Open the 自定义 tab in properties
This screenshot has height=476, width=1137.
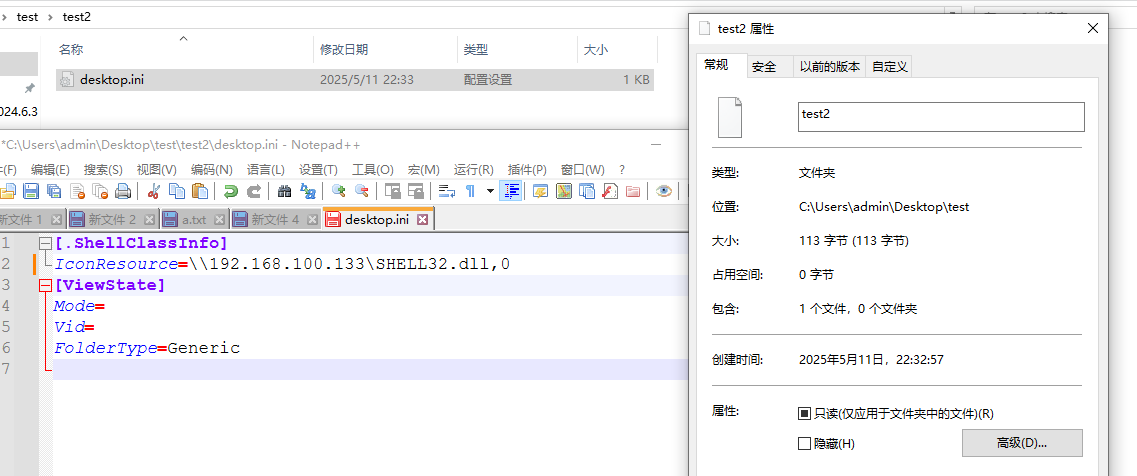pos(890,67)
